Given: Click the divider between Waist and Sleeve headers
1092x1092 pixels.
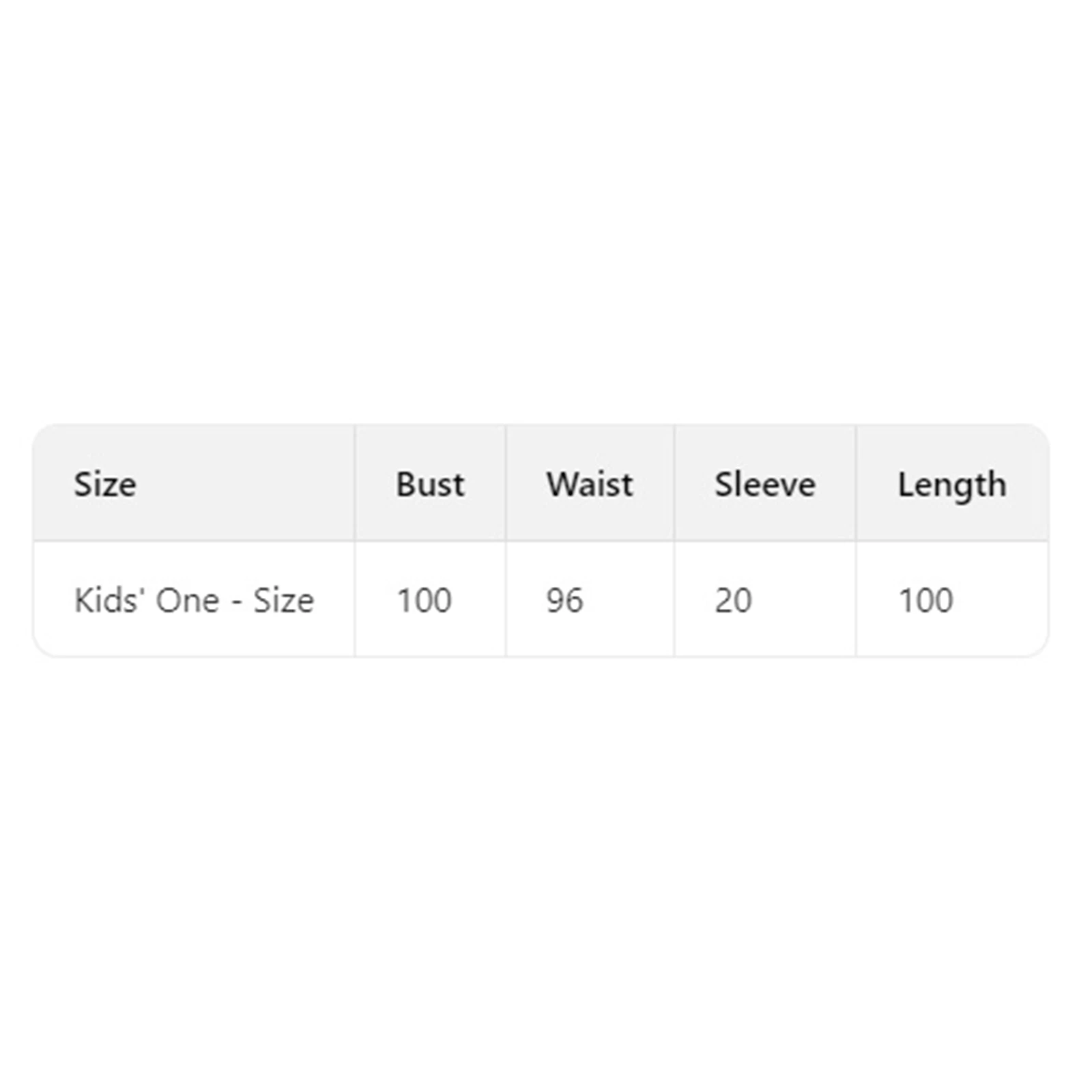Looking at the screenshot, I should coord(674,483).
